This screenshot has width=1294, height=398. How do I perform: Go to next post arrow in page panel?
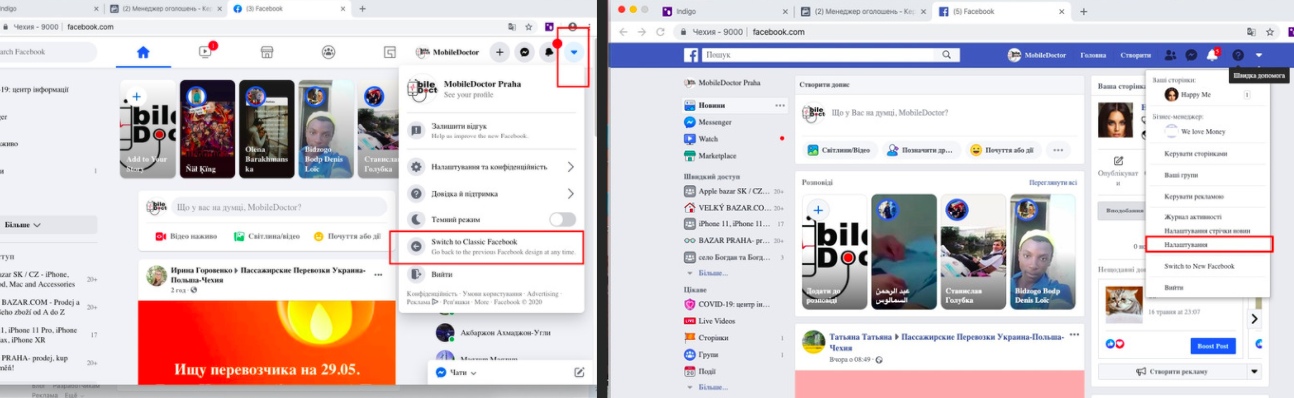pos(1255,319)
